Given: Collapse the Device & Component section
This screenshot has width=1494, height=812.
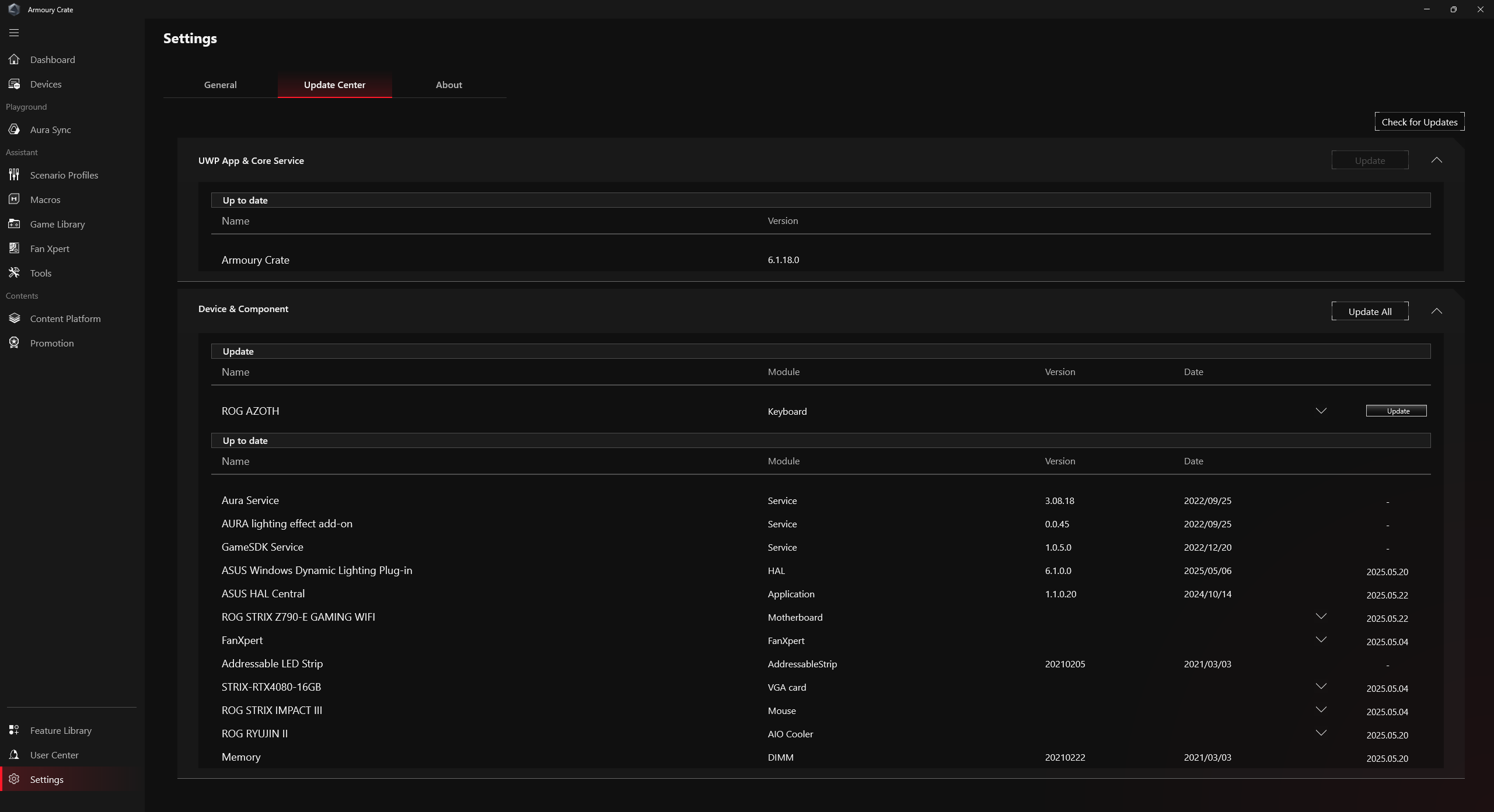Looking at the screenshot, I should 1437,311.
